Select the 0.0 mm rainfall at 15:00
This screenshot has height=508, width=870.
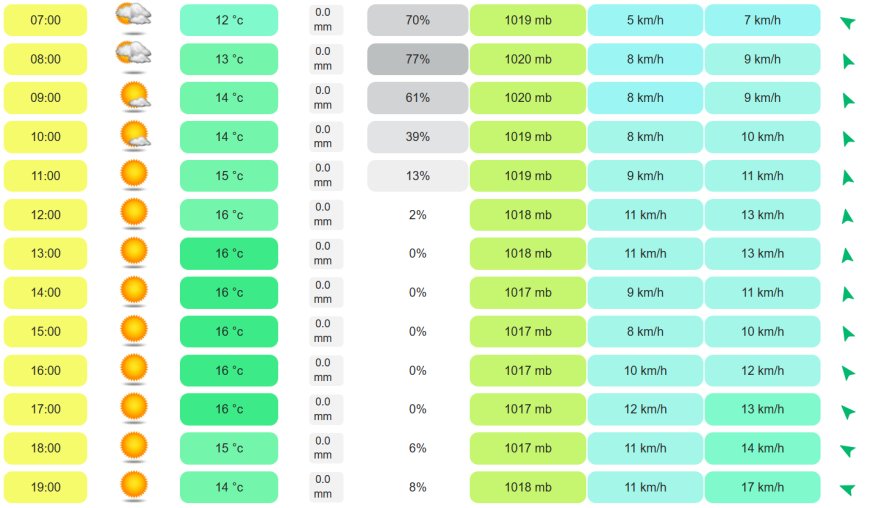[x=323, y=331]
